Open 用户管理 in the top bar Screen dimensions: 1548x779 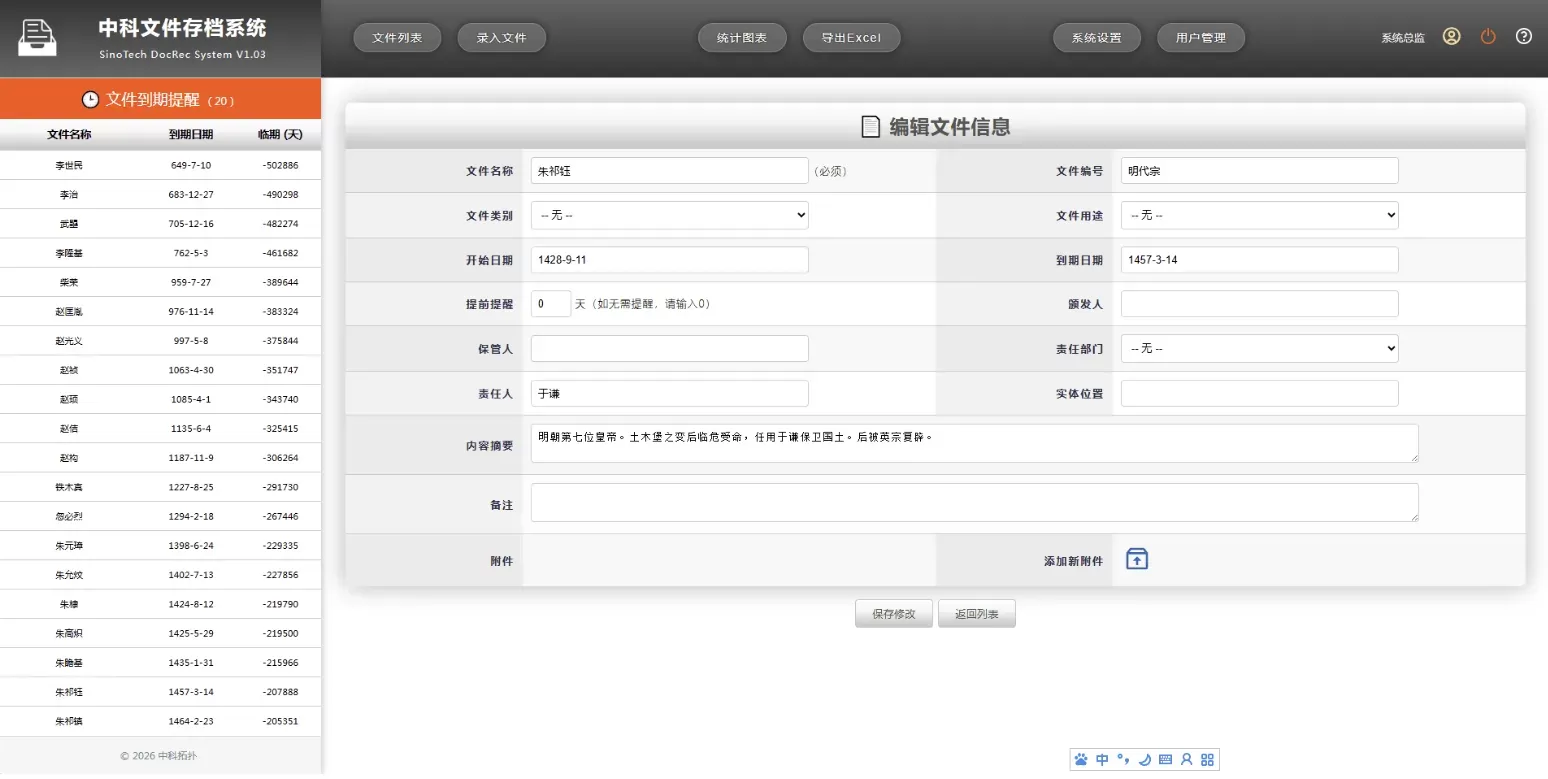(1201, 38)
